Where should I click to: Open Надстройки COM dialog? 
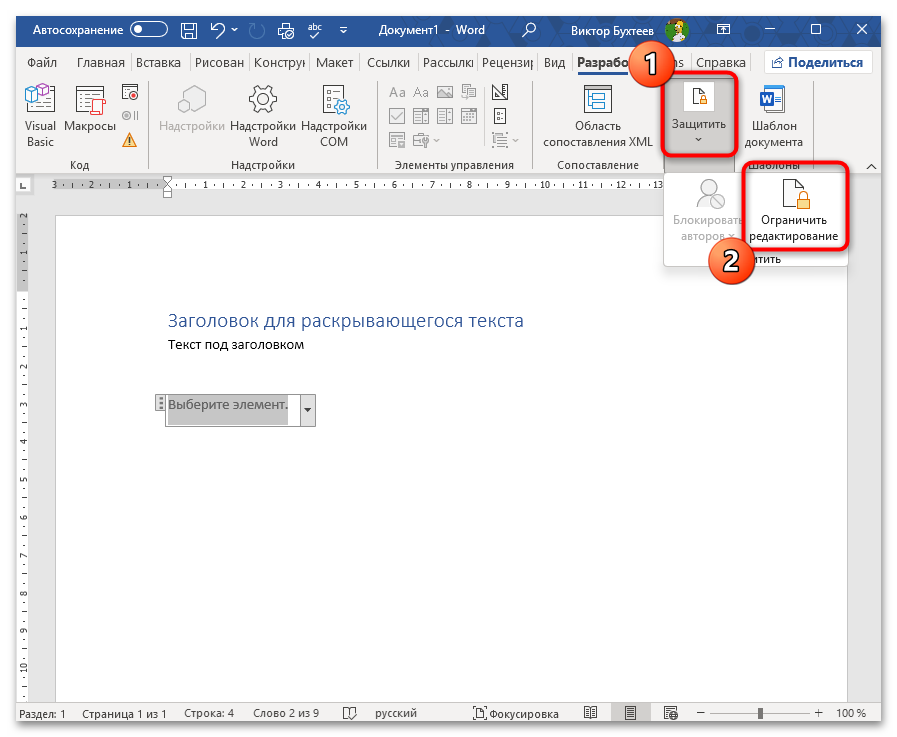(334, 116)
